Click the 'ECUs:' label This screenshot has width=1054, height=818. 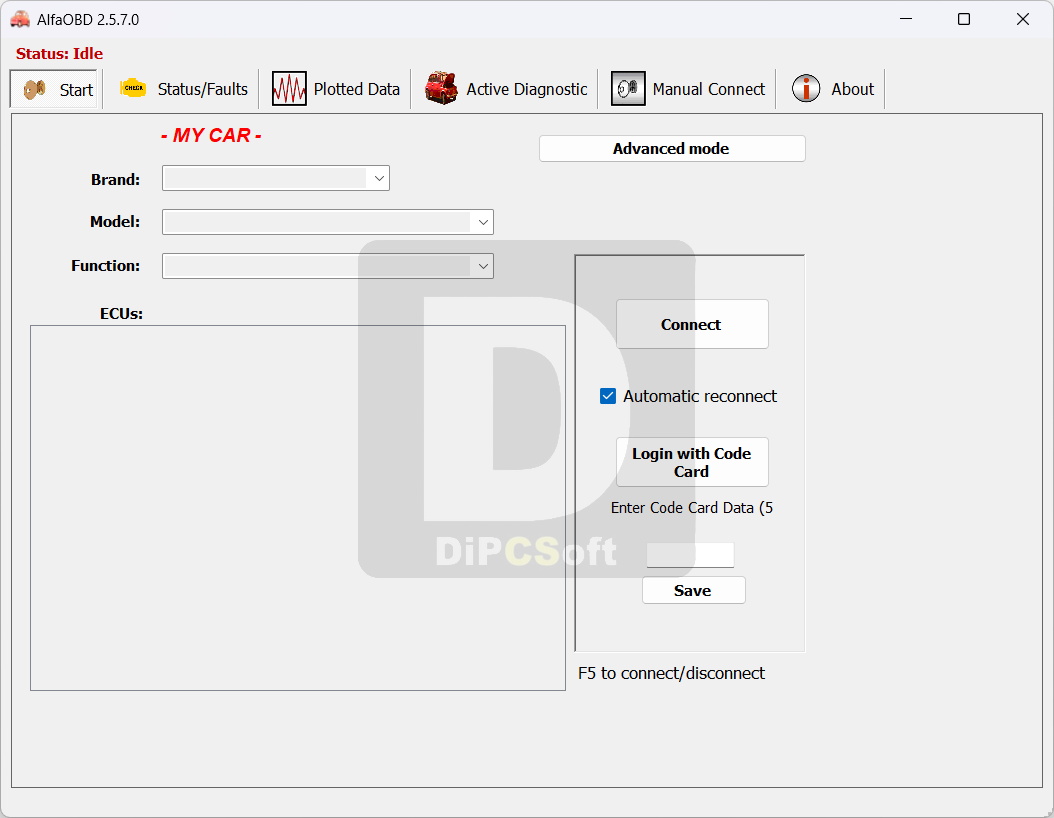point(121,314)
